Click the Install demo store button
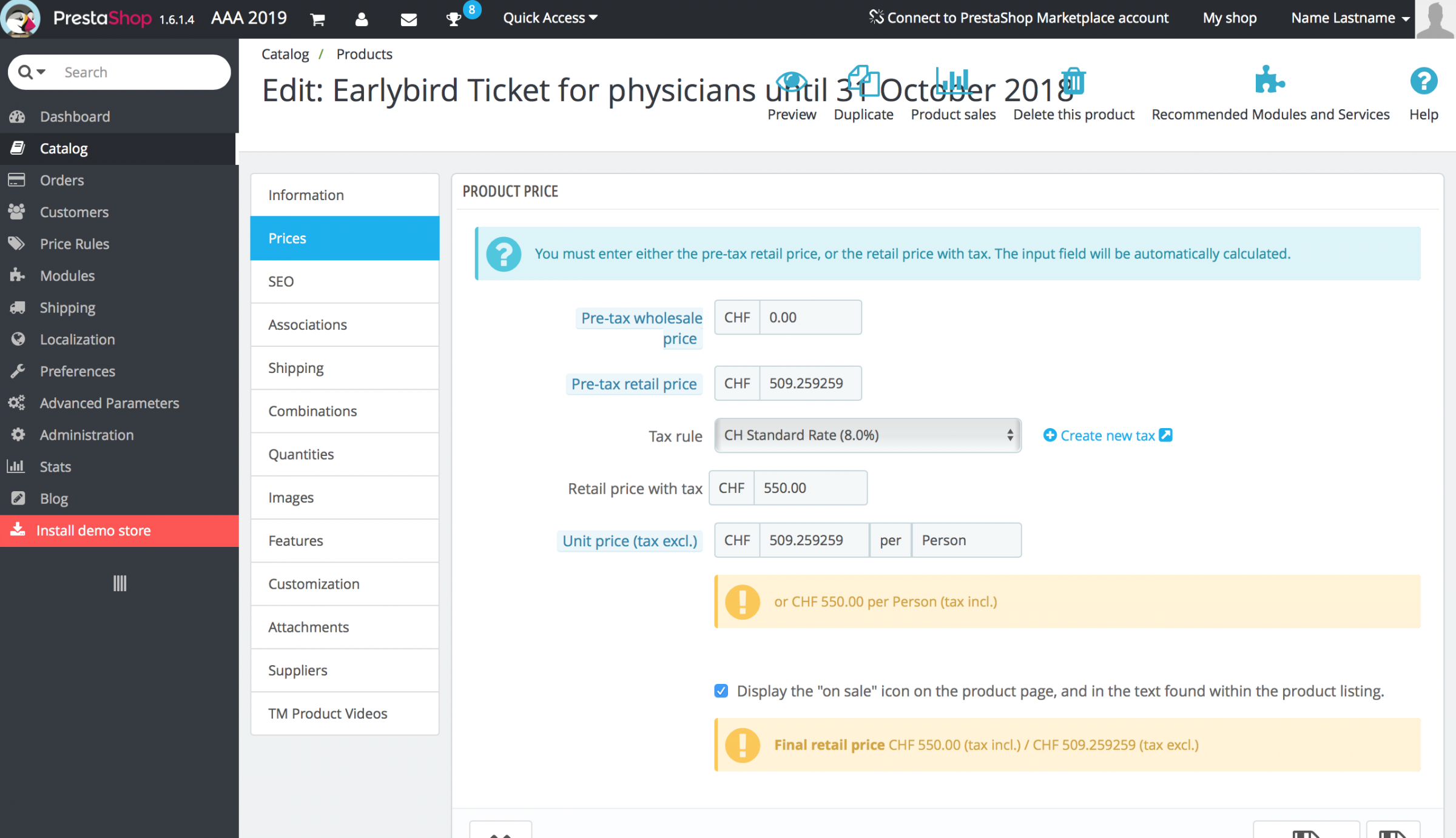The image size is (1456, 838). tap(93, 531)
